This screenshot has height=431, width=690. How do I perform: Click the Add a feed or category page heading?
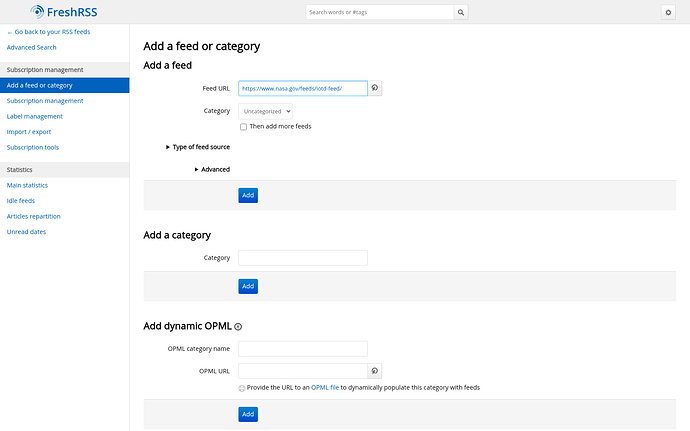(202, 46)
